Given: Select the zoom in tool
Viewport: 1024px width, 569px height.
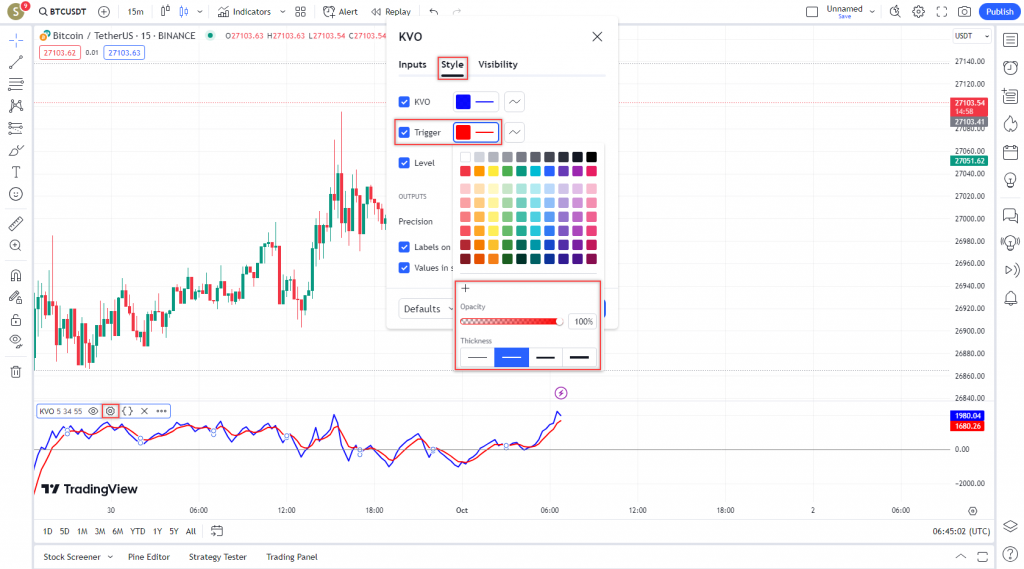Looking at the screenshot, I should click(x=16, y=246).
